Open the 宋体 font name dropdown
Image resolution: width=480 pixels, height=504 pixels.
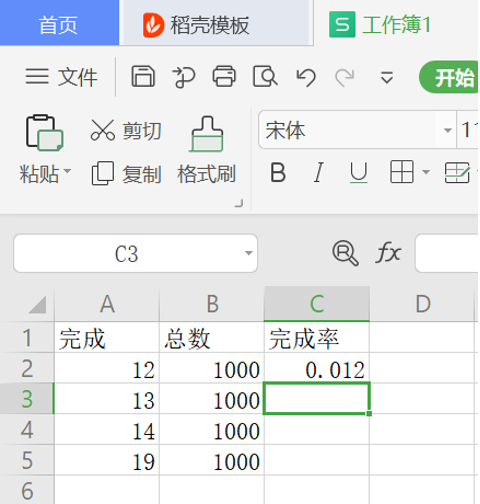[448, 130]
